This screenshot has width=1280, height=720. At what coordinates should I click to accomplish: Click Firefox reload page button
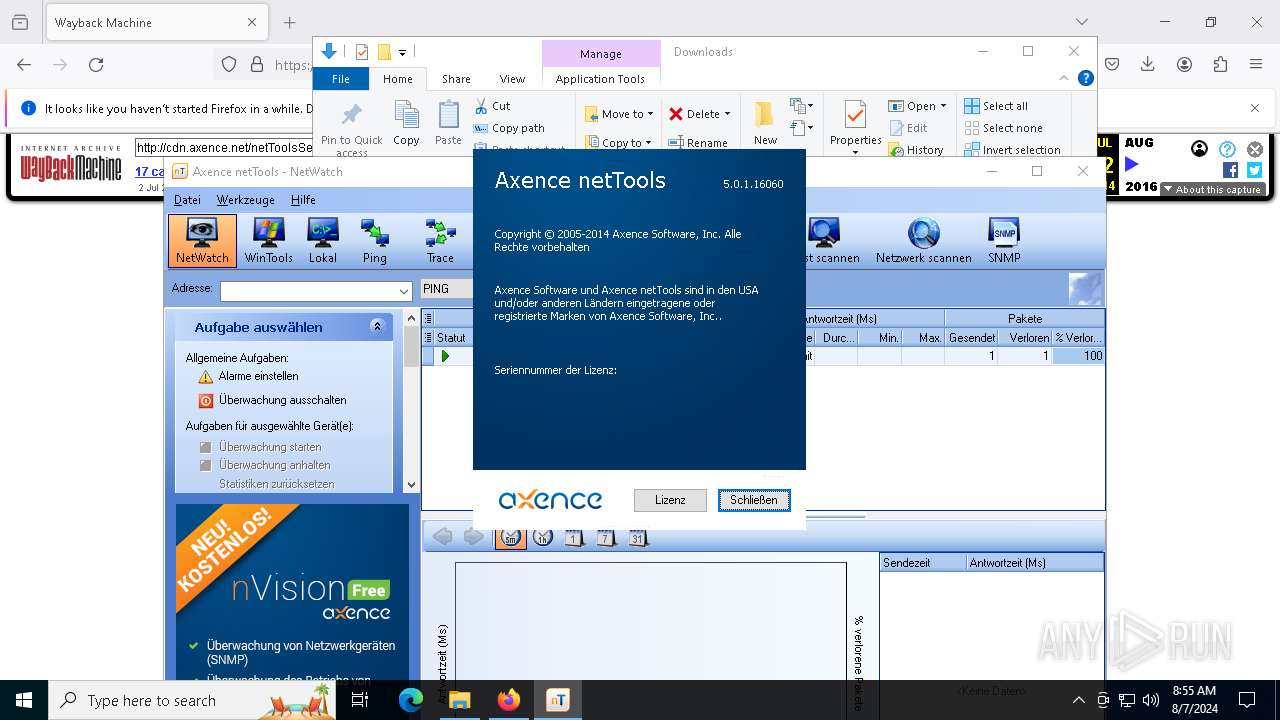pyautogui.click(x=96, y=64)
